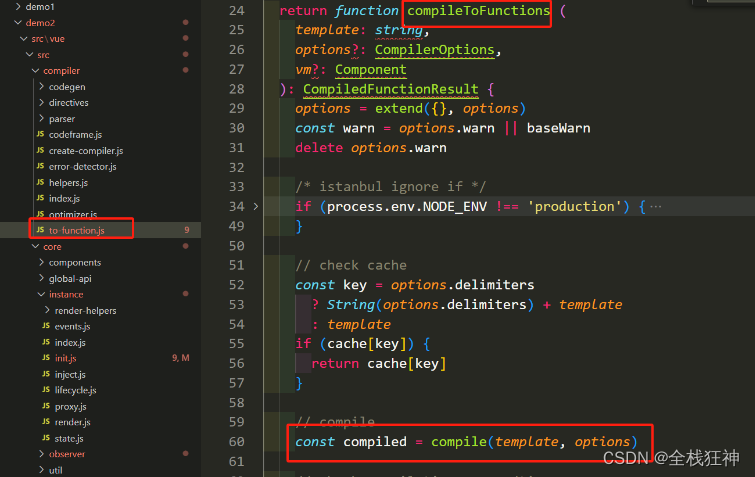Click the JS icon beside helpers.js

pos(40,182)
